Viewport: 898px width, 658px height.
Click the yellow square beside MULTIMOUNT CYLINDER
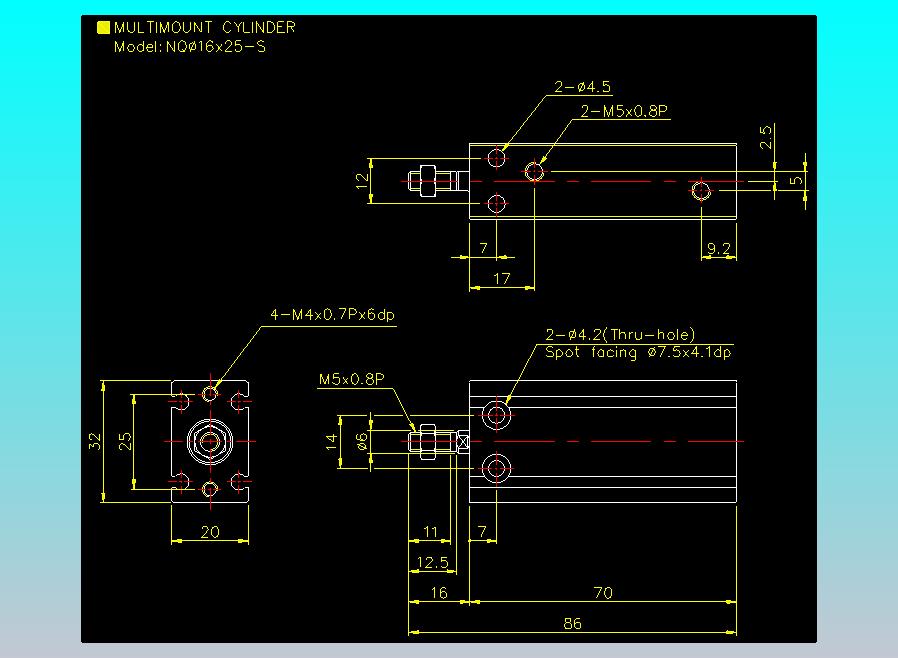point(104,27)
